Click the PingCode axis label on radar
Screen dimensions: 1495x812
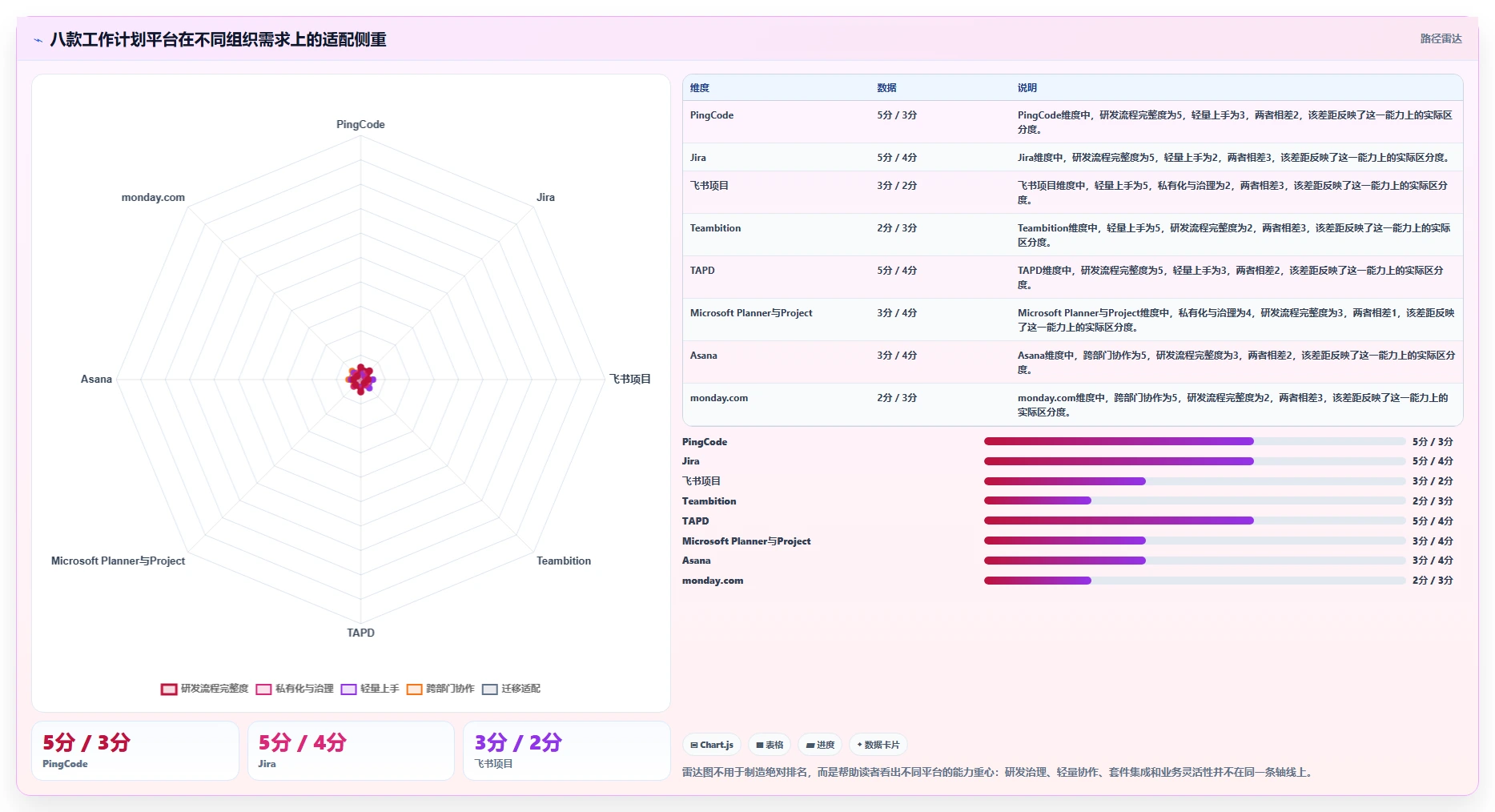pos(360,125)
